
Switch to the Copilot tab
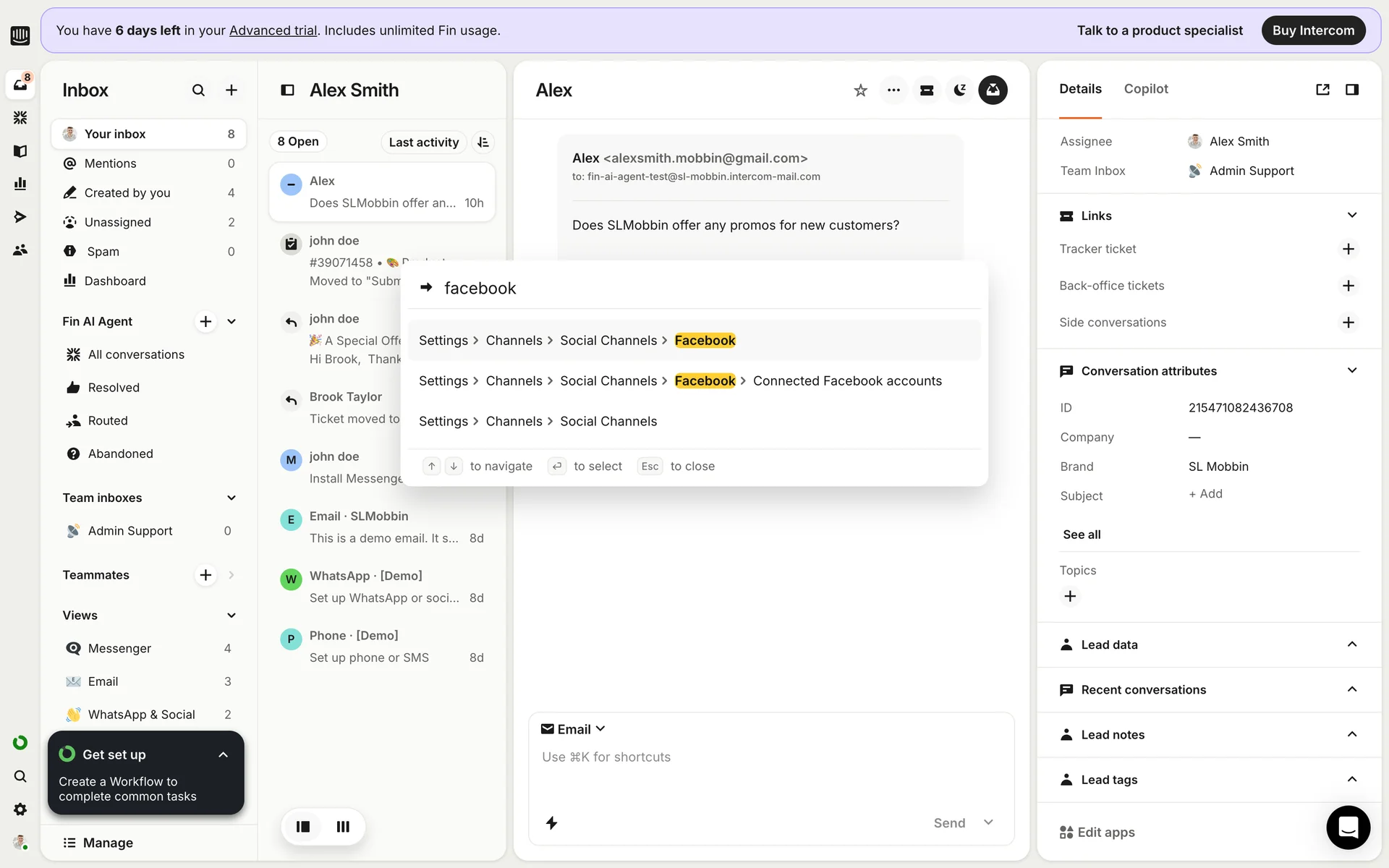(1146, 89)
